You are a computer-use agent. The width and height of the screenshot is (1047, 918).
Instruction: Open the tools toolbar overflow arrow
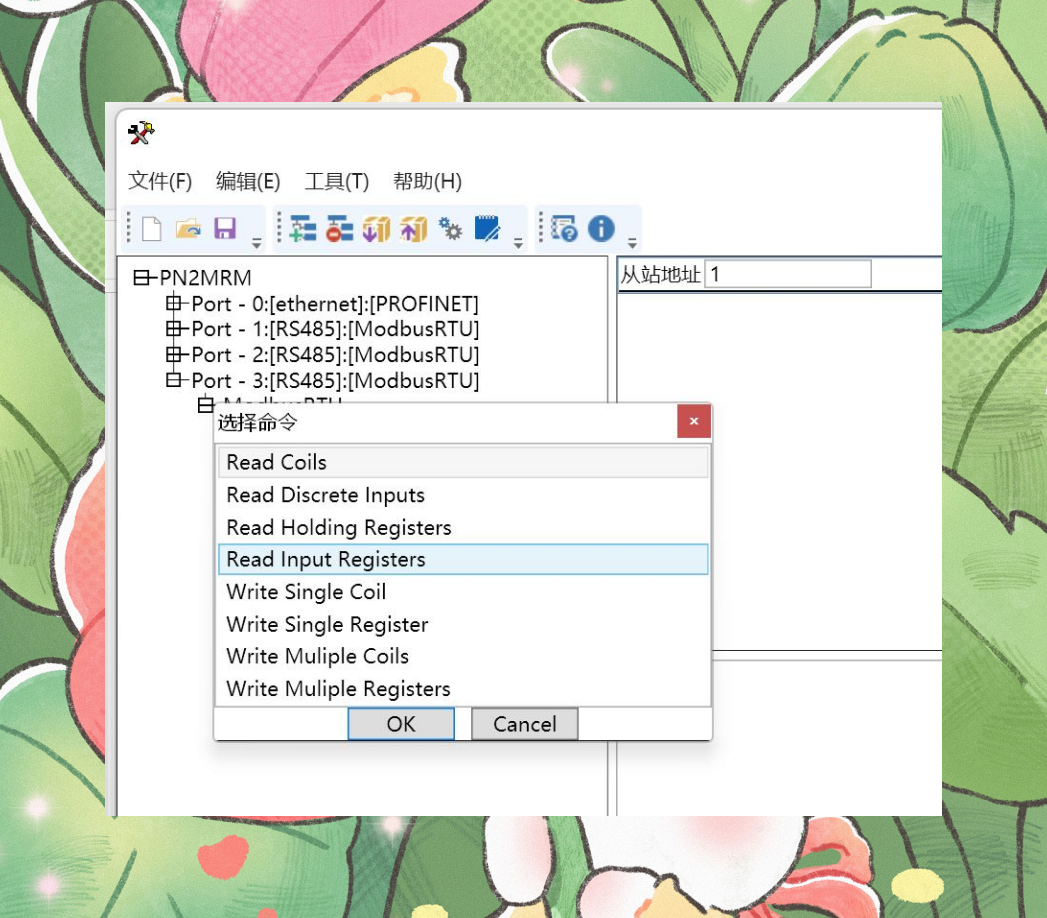pyautogui.click(x=518, y=243)
